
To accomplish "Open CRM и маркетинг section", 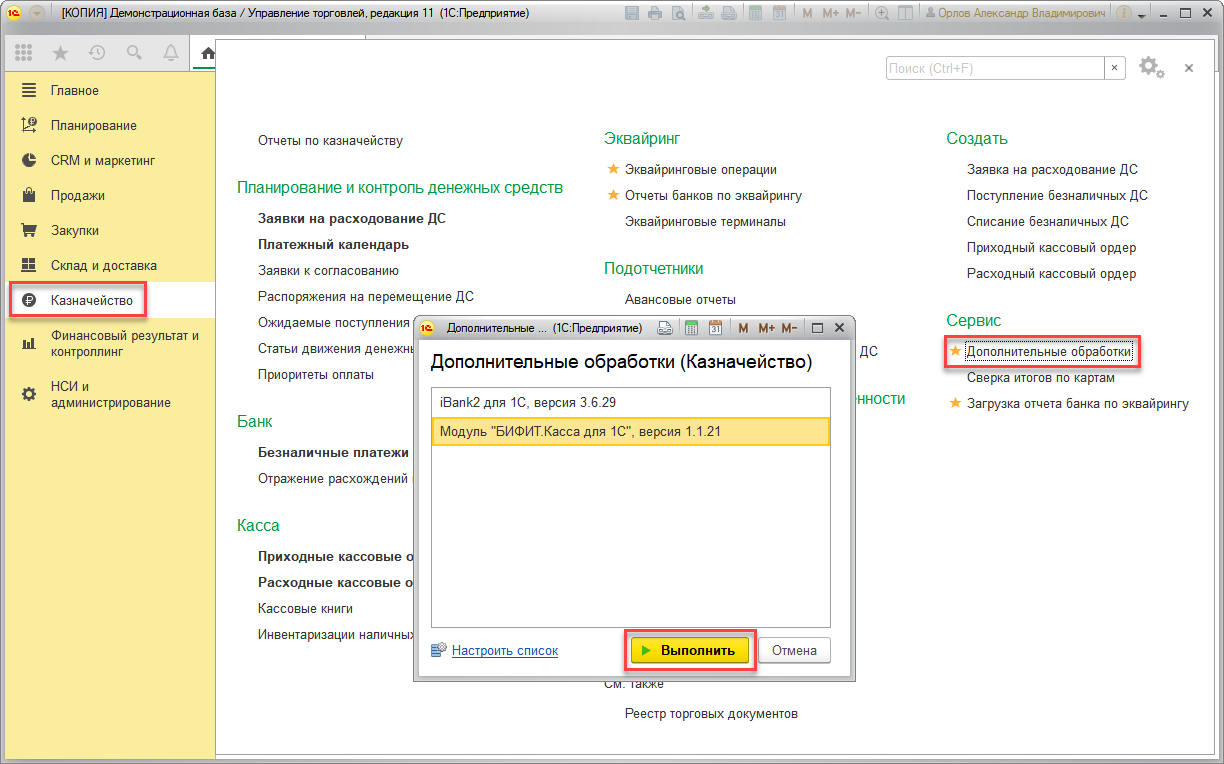I will tap(108, 160).
